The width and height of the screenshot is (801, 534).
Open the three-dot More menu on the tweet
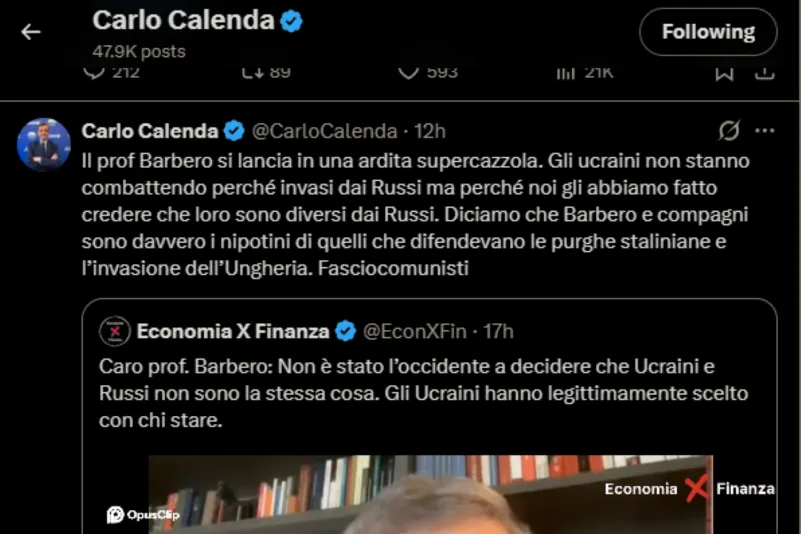pos(765,131)
